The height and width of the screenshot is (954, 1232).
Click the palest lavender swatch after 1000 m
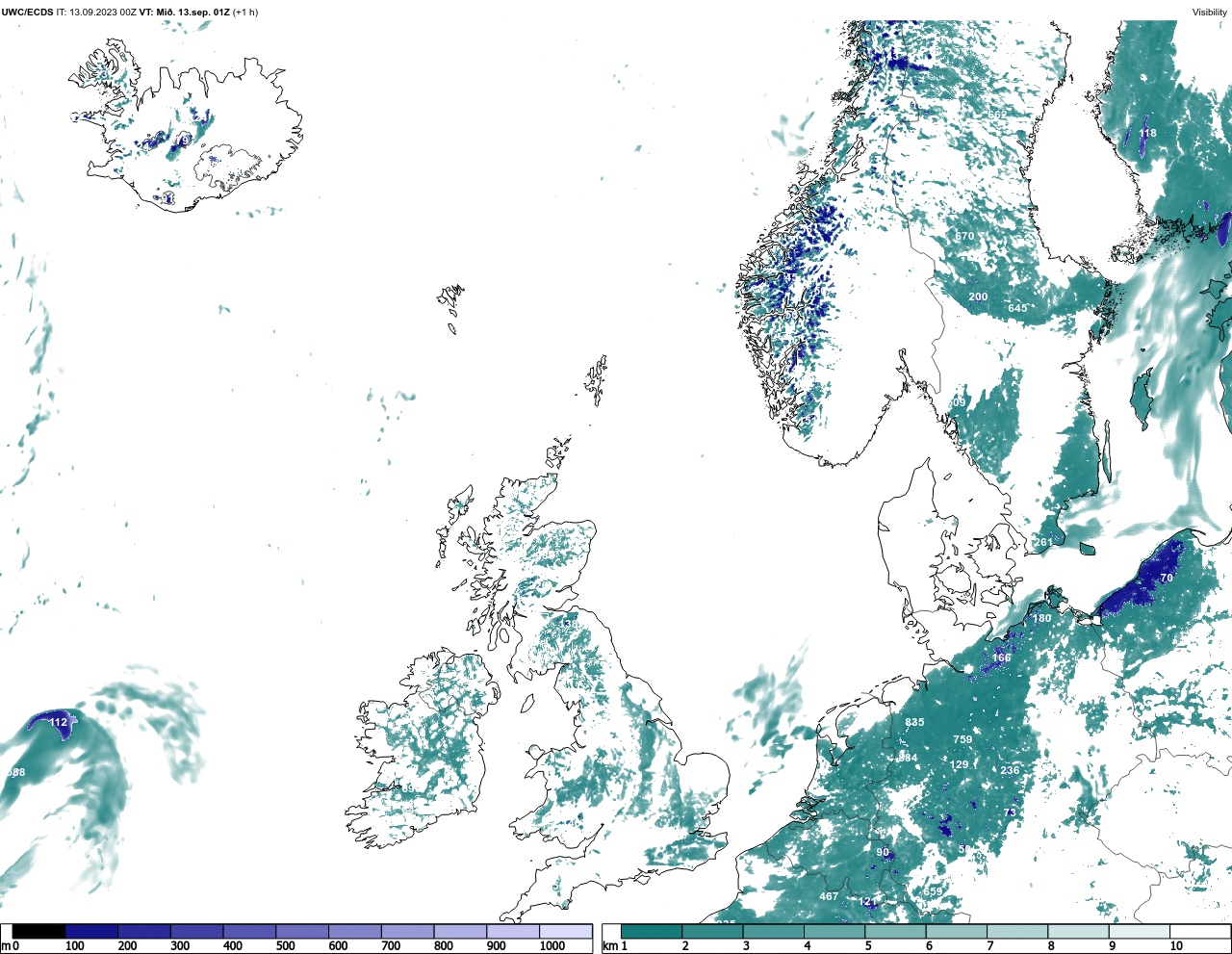click(x=566, y=932)
